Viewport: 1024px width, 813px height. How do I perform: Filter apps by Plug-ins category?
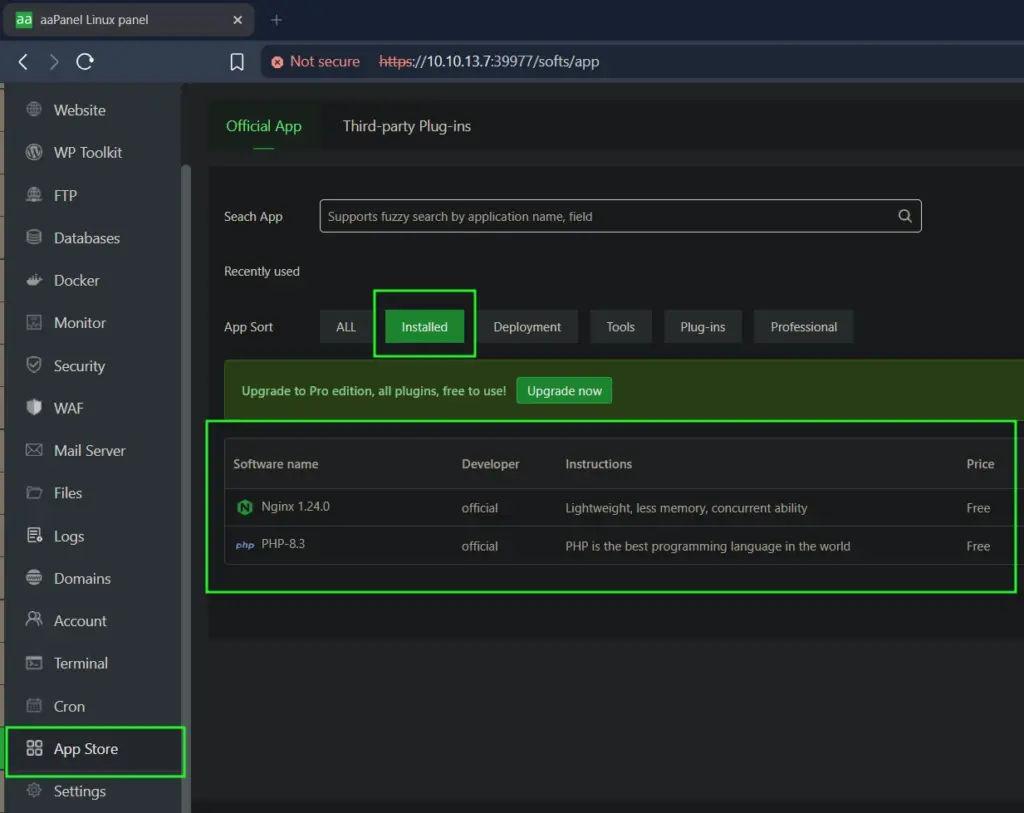[703, 327]
